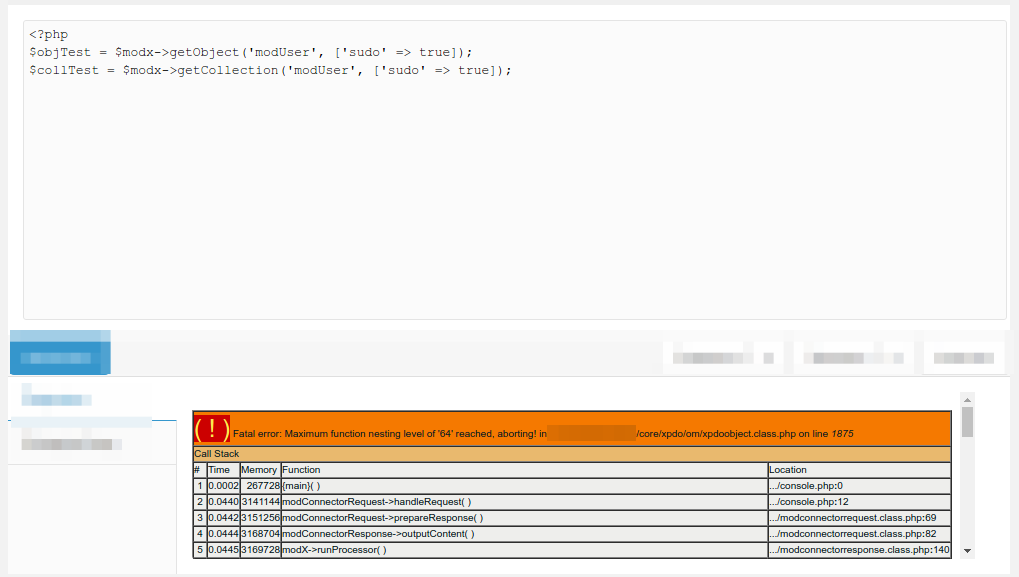Viewport: 1019px width, 577px height.
Task: Click 'modConnectorRequest->prepareResponse( )' cell
Action: pyautogui.click(x=524, y=518)
